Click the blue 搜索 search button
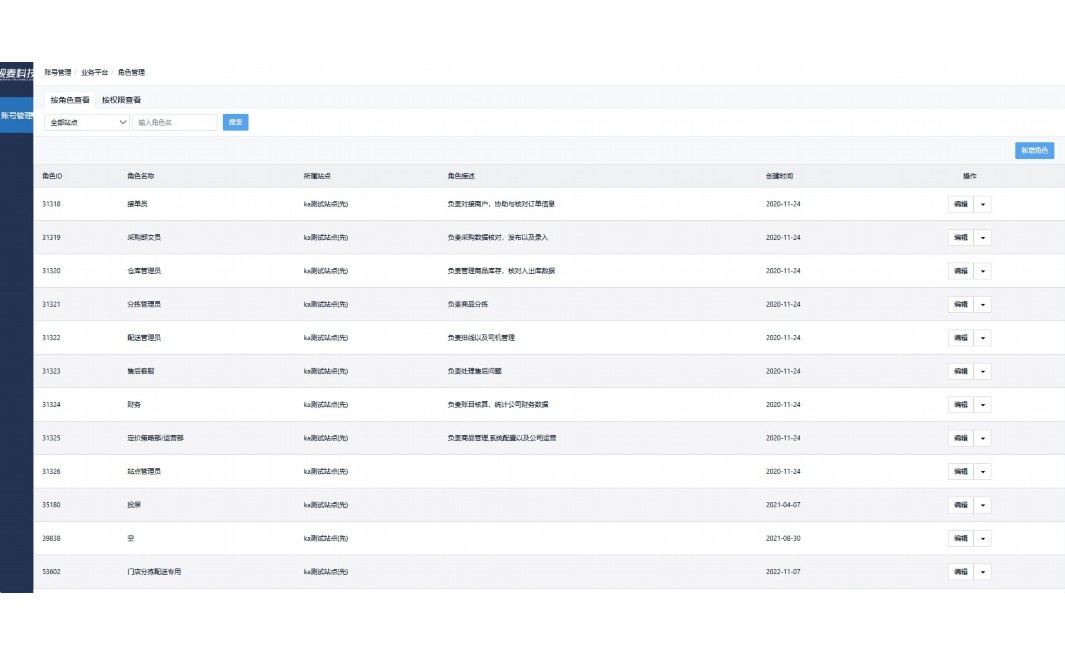Screen dimensions: 1065x655 tap(235, 122)
